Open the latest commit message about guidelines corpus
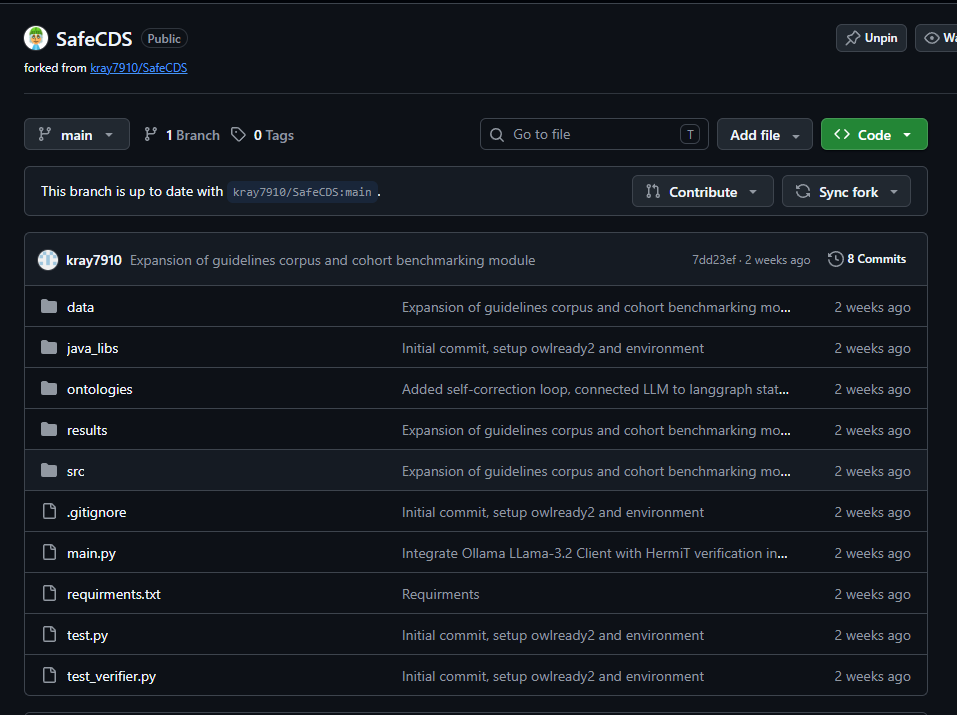This screenshot has width=957, height=715. click(333, 260)
